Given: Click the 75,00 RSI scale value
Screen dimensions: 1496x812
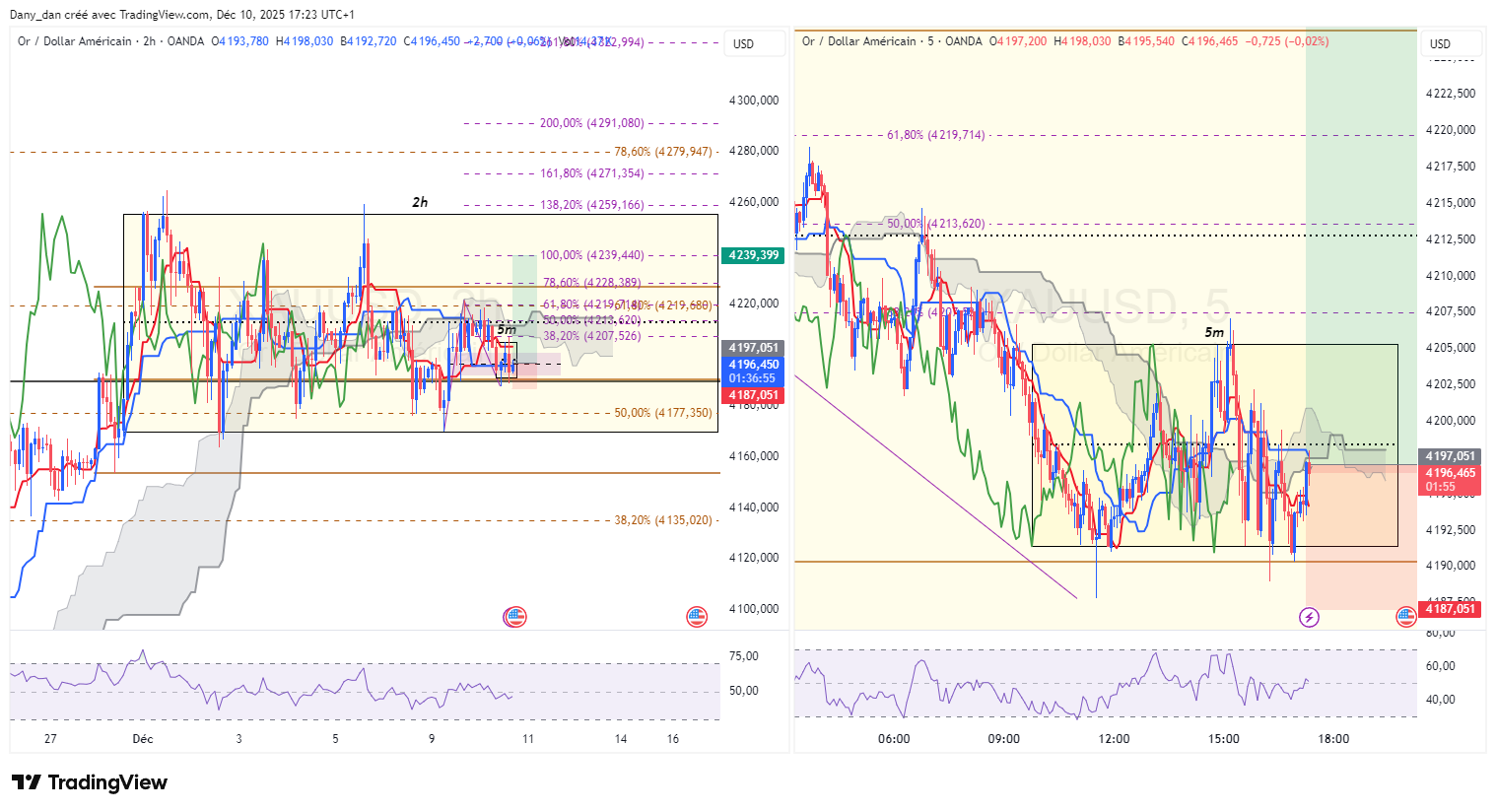Looking at the screenshot, I should coord(744,656).
